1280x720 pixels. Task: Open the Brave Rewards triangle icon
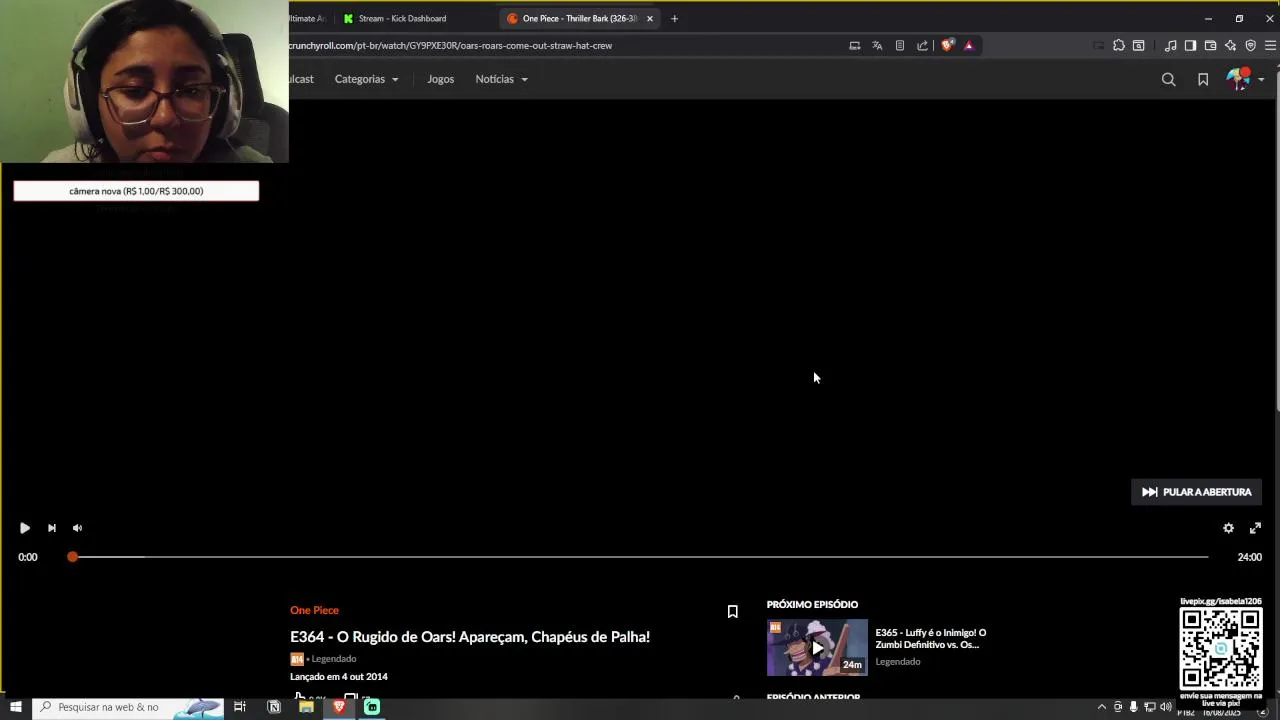pyautogui.click(x=968, y=45)
